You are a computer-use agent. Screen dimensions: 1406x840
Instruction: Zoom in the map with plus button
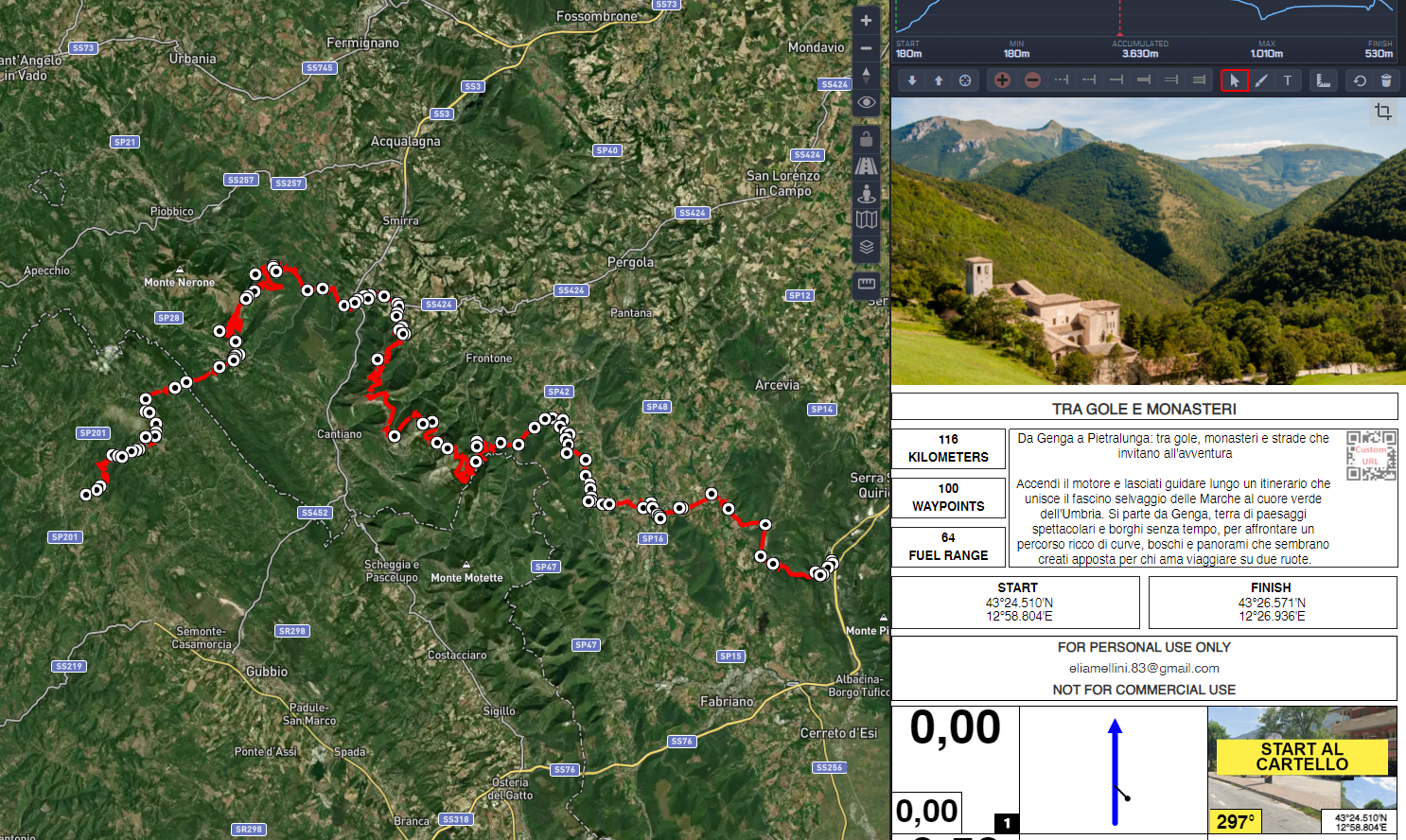coord(866,20)
